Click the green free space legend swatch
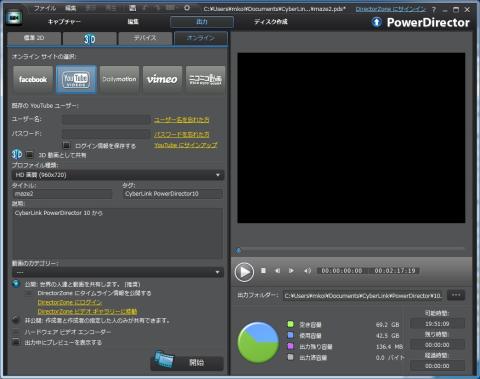Screen dimensions: 480x379 click(290, 324)
